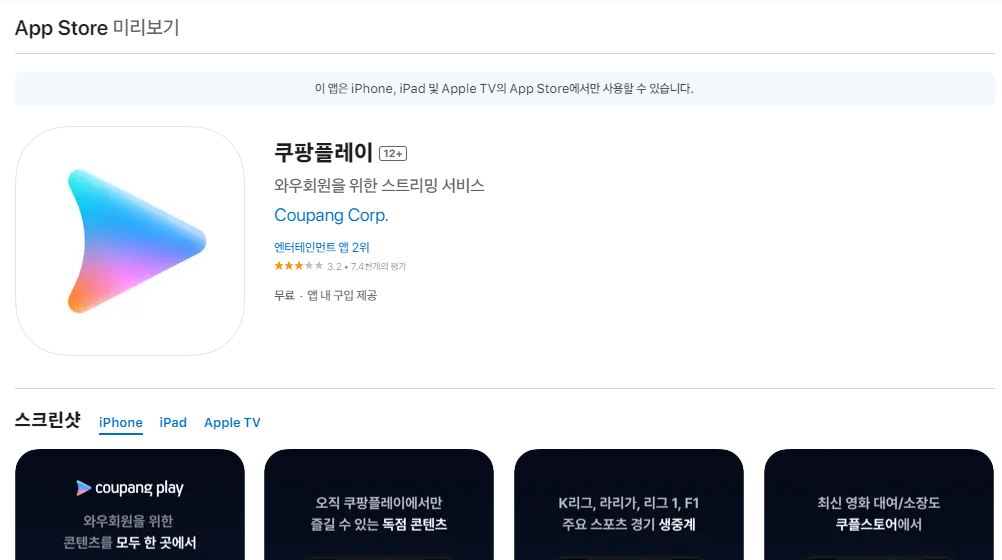Click the iPhone, iPad availability notice banner
The image size is (1002, 560).
[505, 89]
